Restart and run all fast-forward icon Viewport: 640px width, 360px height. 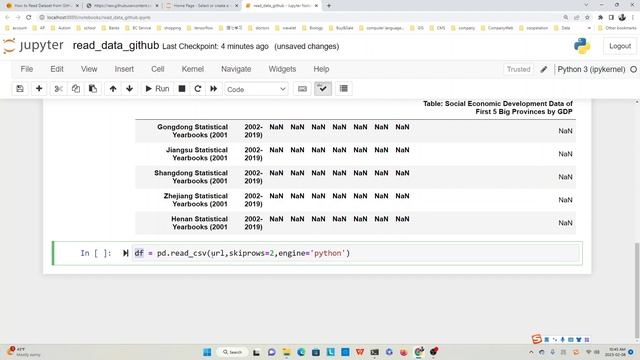(213, 89)
